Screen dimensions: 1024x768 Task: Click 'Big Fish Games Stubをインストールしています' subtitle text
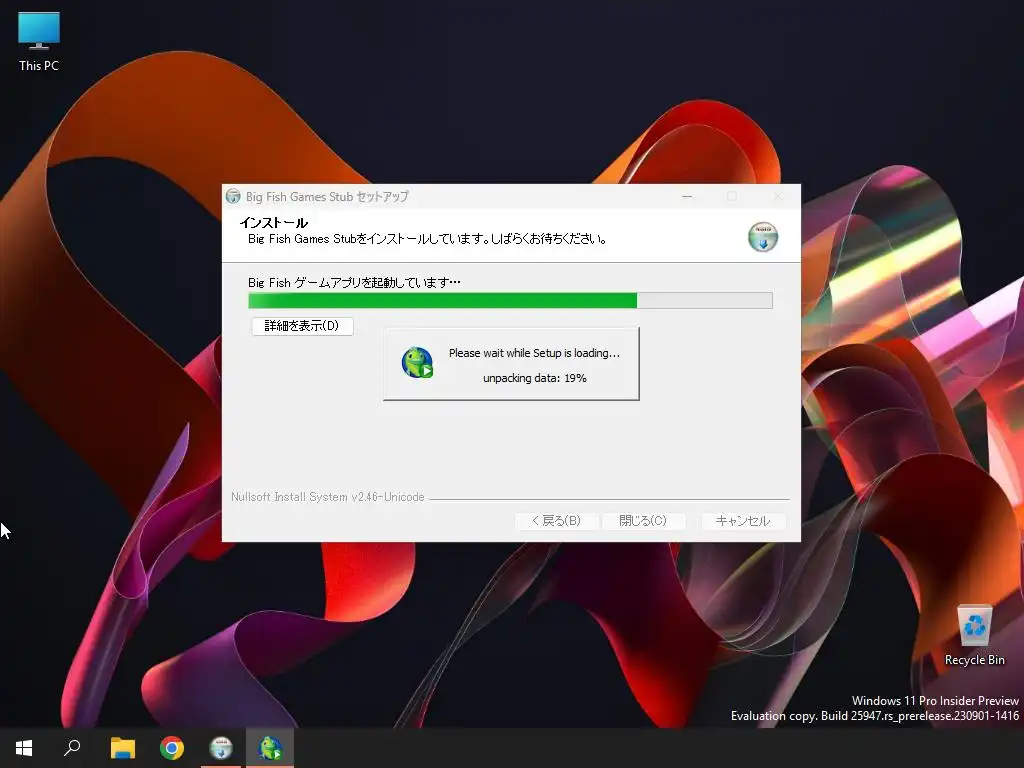(427, 239)
